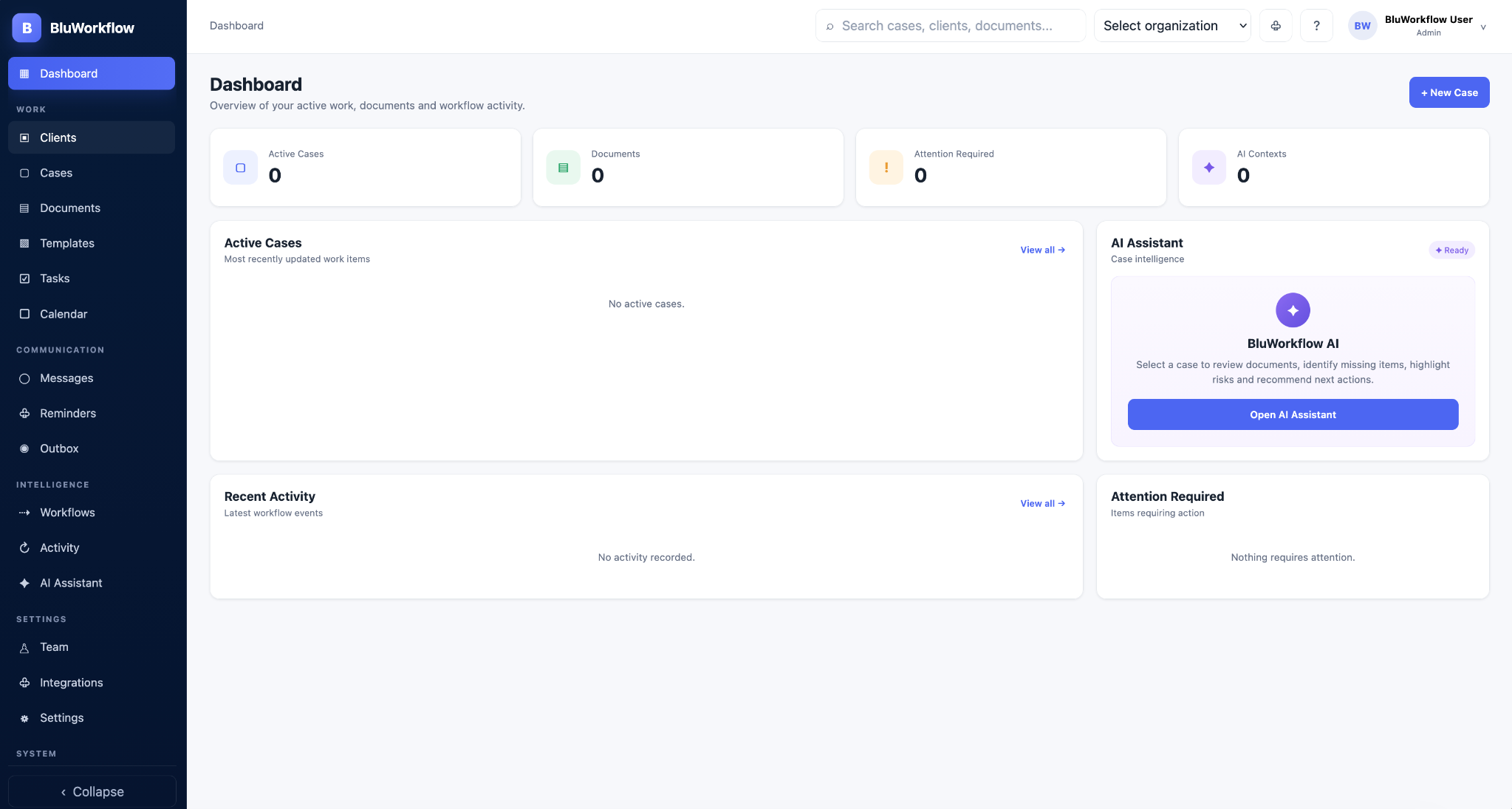Open Activity in the sidebar
Image resolution: width=1512 pixels, height=809 pixels.
tap(92, 548)
